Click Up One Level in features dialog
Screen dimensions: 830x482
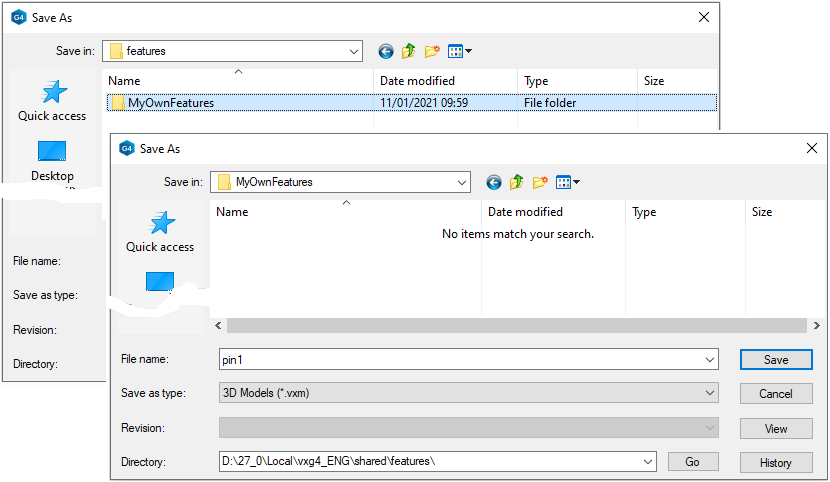pos(409,51)
